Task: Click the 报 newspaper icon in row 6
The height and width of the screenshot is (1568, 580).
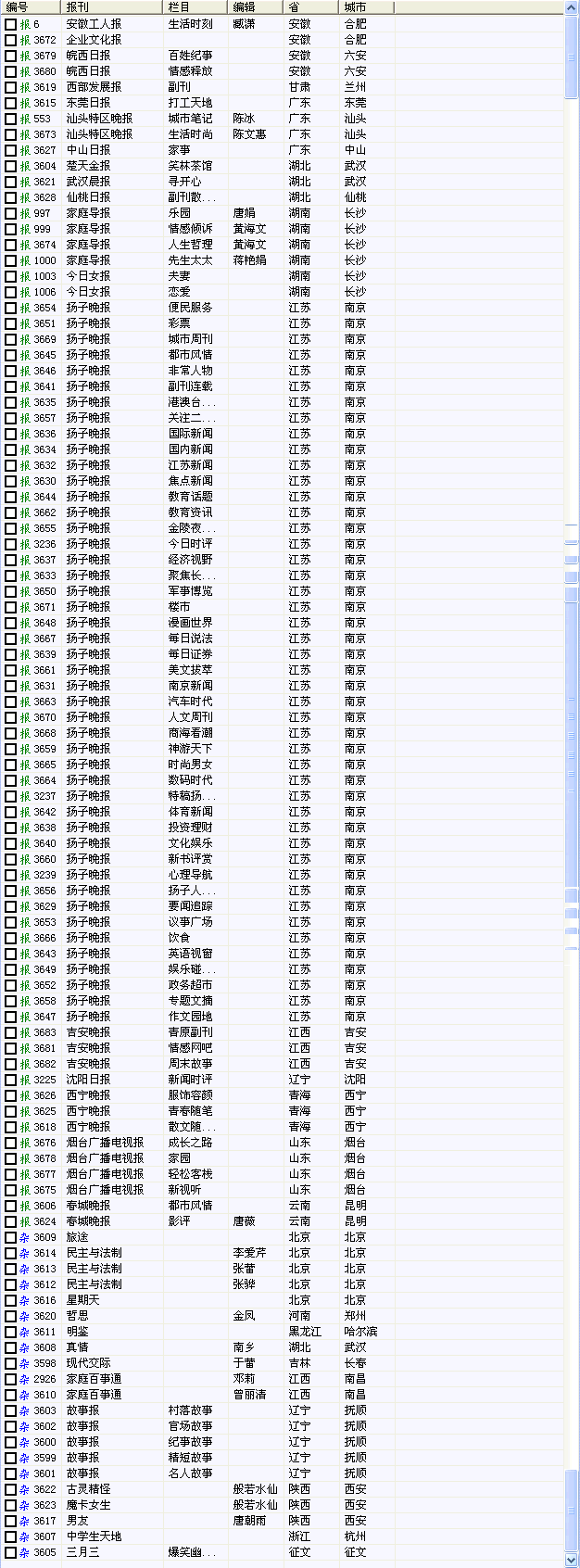Action: (x=25, y=24)
